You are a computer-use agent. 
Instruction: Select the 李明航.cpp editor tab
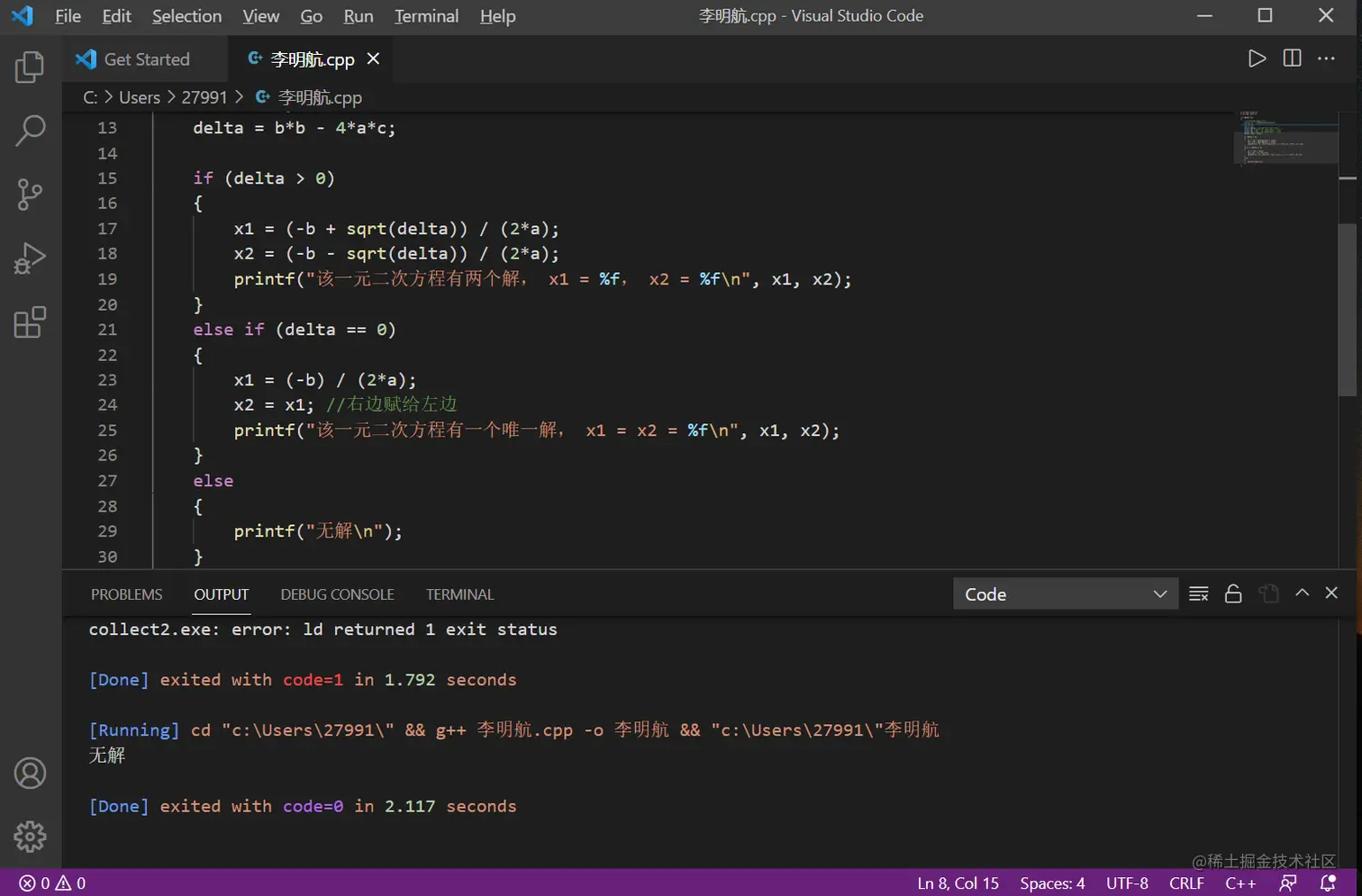tap(312, 59)
